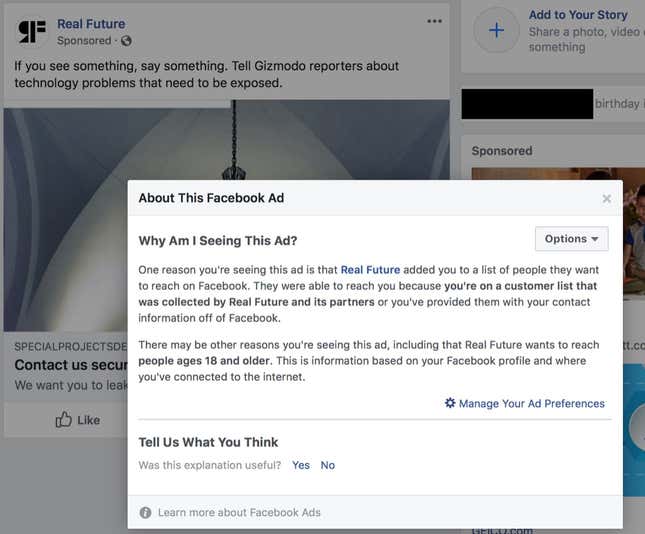Click the post text mentioning Gizmodo reporters
This screenshot has height=534, width=645.
point(206,74)
